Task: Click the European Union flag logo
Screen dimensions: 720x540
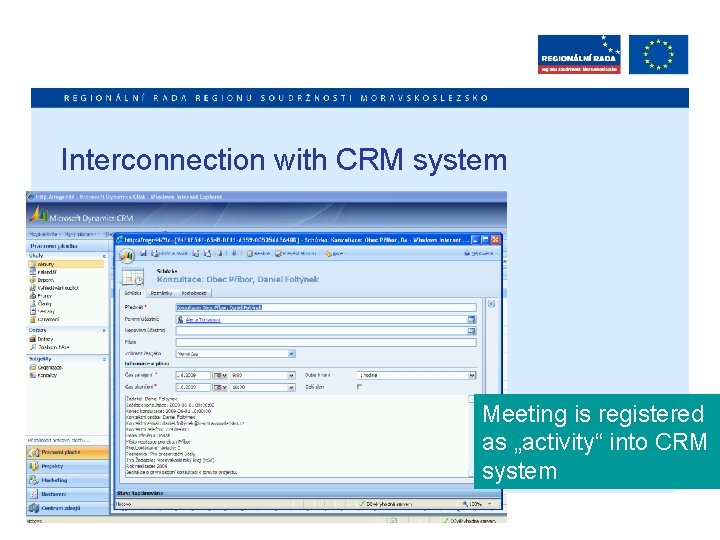Action: point(658,54)
